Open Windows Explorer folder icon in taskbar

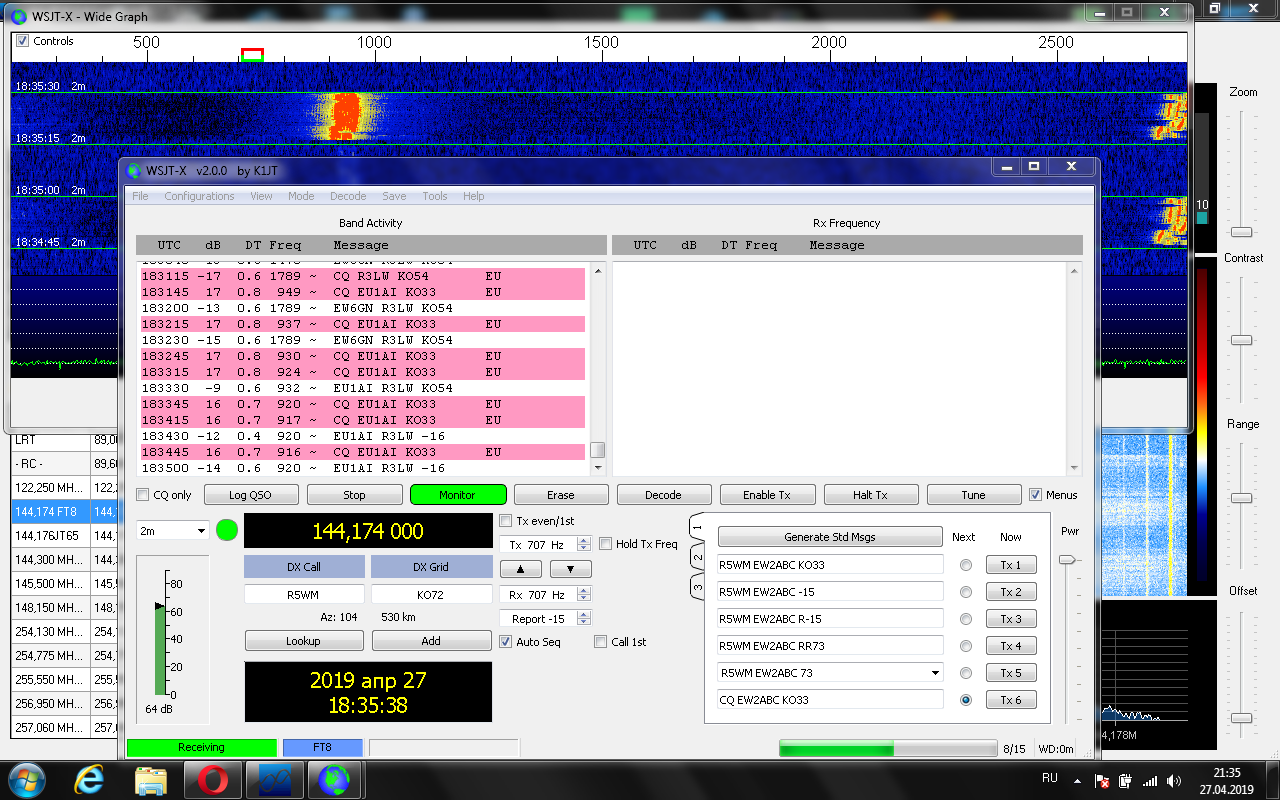pyautogui.click(x=151, y=779)
